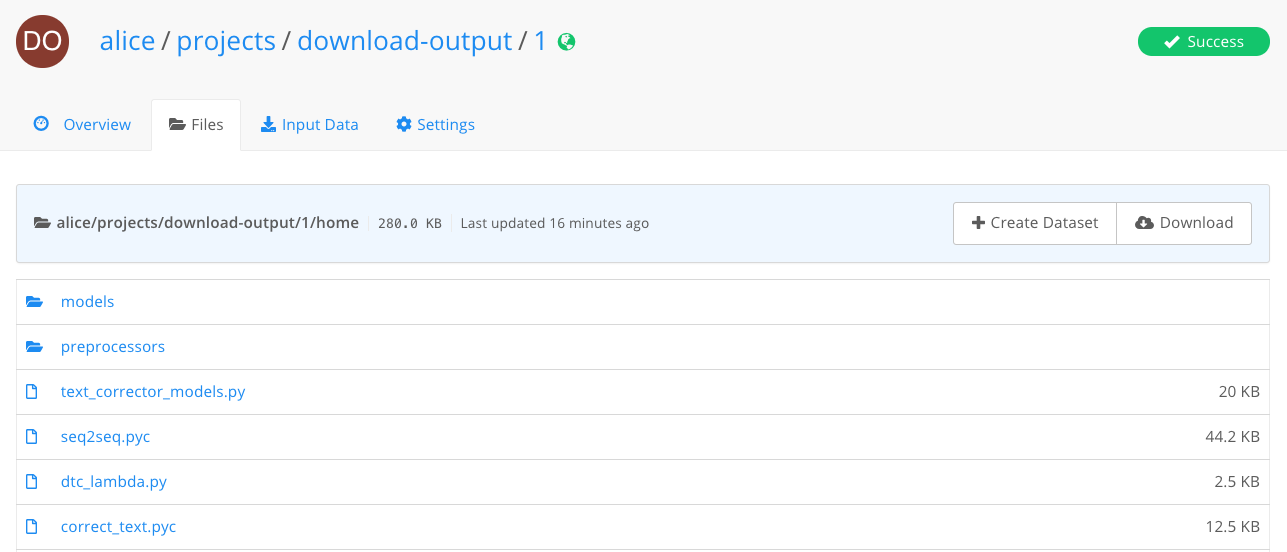The height and width of the screenshot is (552, 1287).
Task: Click the dtc_lambda.py file icon
Action: pos(32,482)
